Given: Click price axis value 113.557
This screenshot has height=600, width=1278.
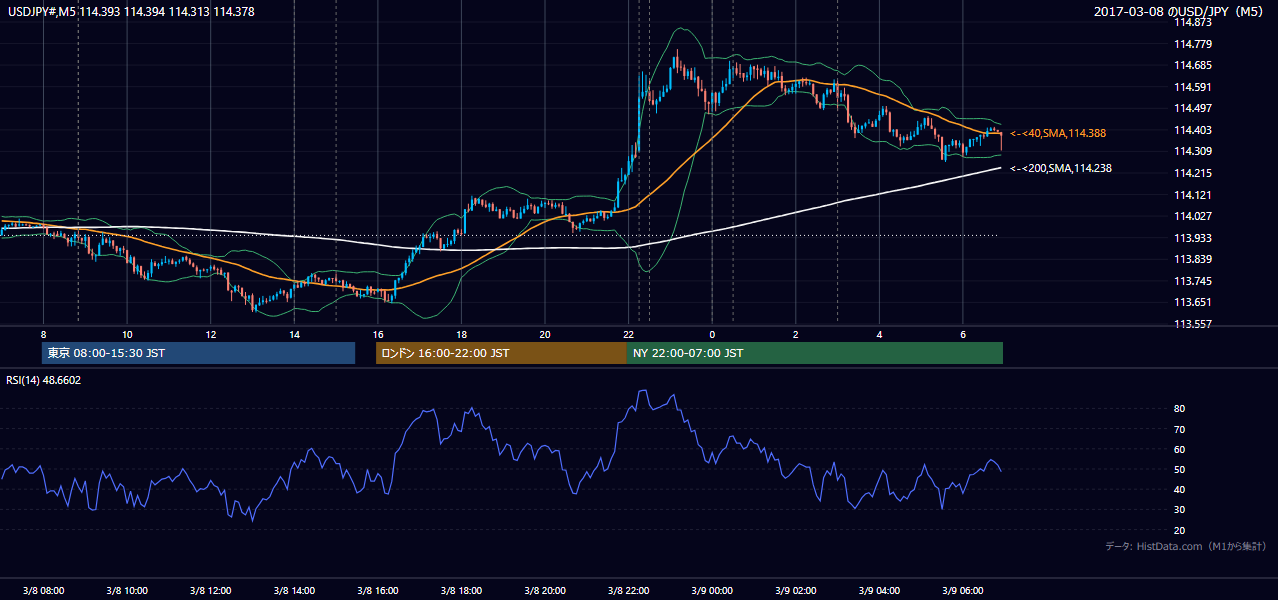Looking at the screenshot, I should coord(1192,325).
